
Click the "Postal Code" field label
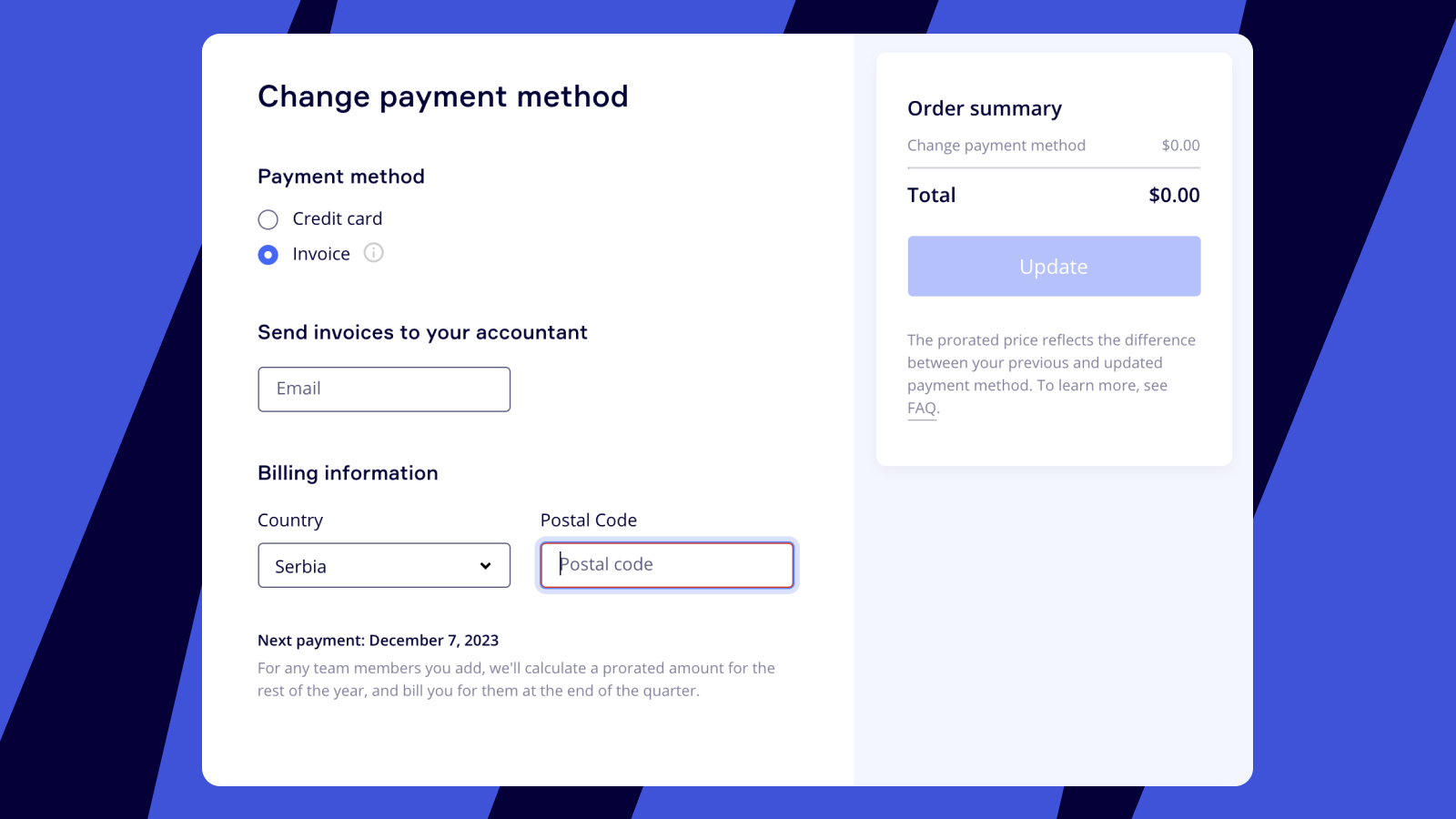coord(589,521)
